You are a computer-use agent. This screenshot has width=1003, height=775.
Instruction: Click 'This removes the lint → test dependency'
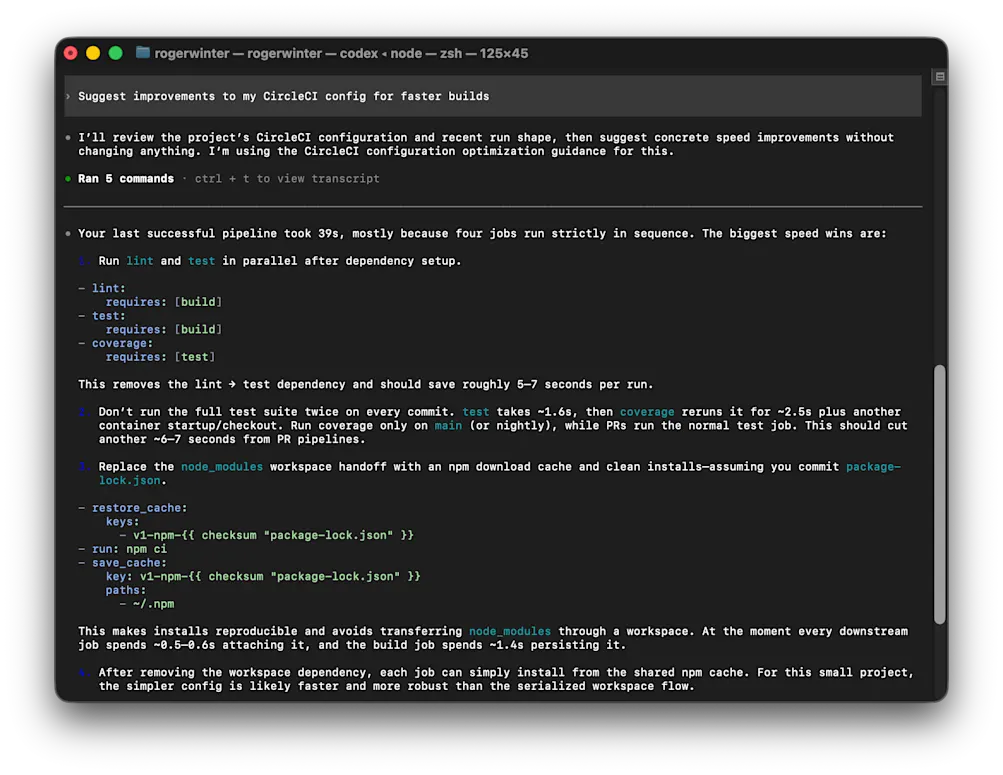[x=212, y=385]
